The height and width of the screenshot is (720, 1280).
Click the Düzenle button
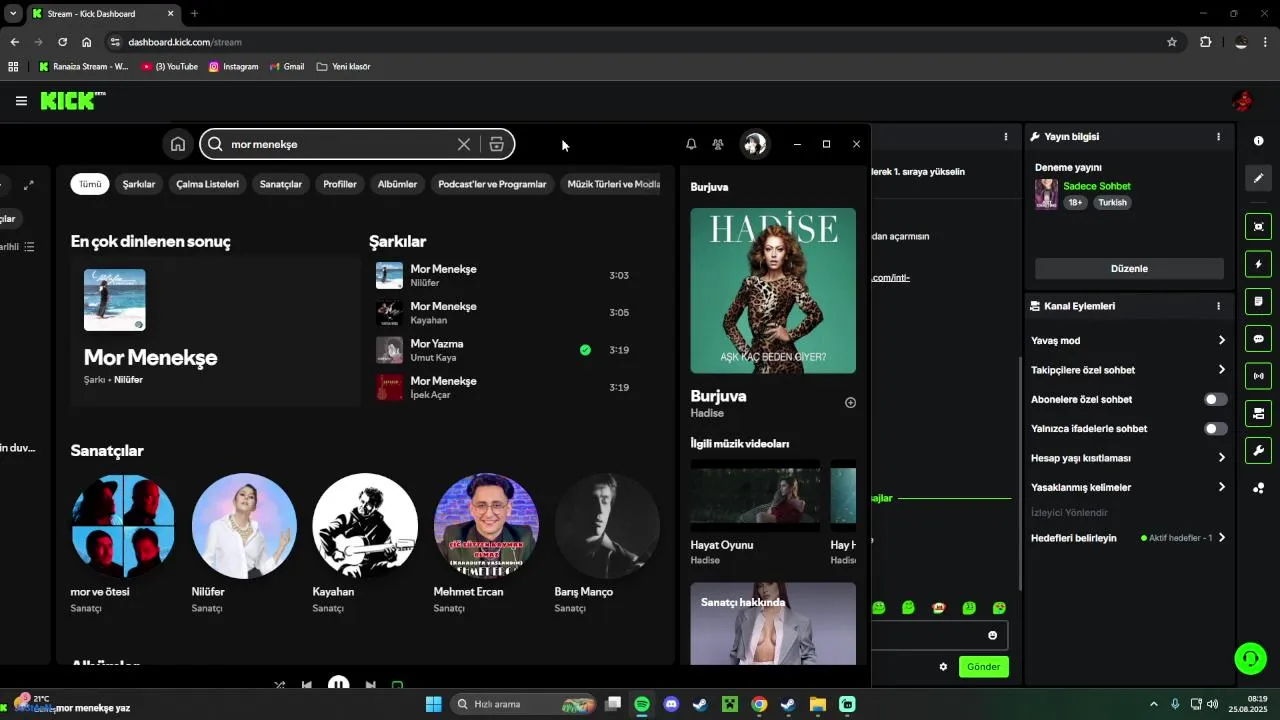coord(1129,269)
